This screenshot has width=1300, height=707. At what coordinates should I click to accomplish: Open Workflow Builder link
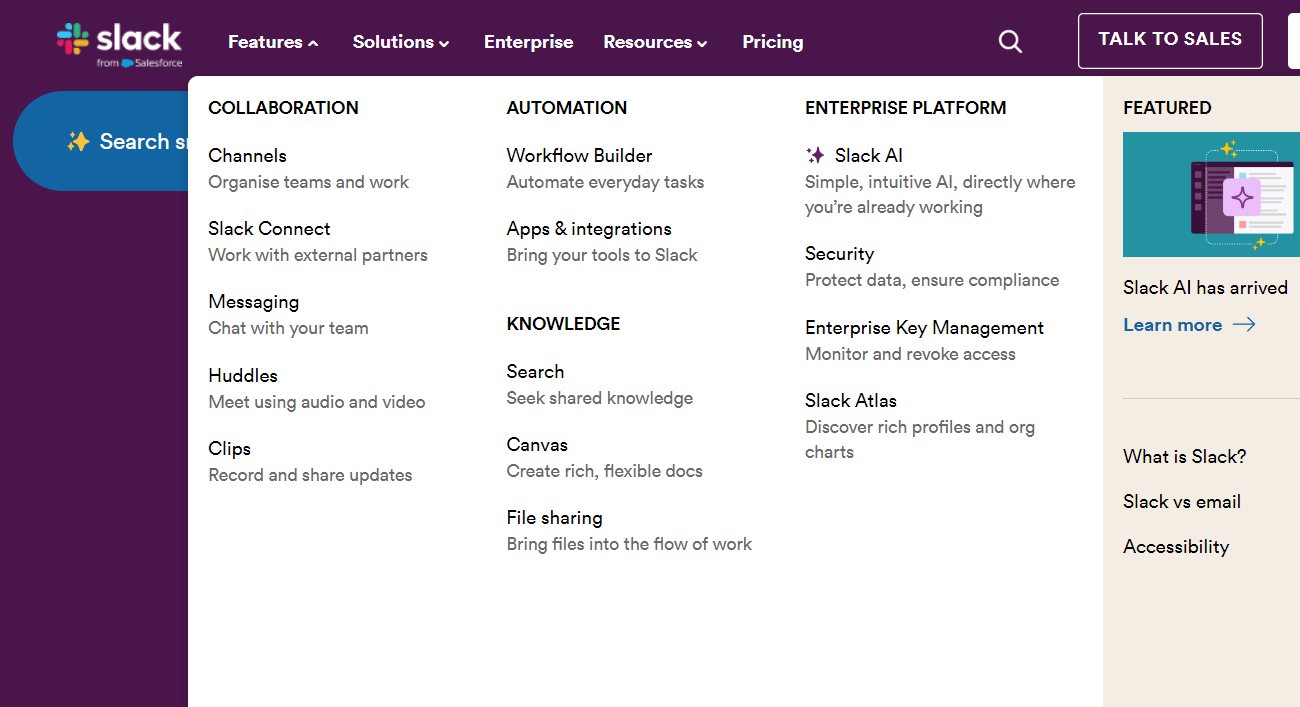point(579,155)
